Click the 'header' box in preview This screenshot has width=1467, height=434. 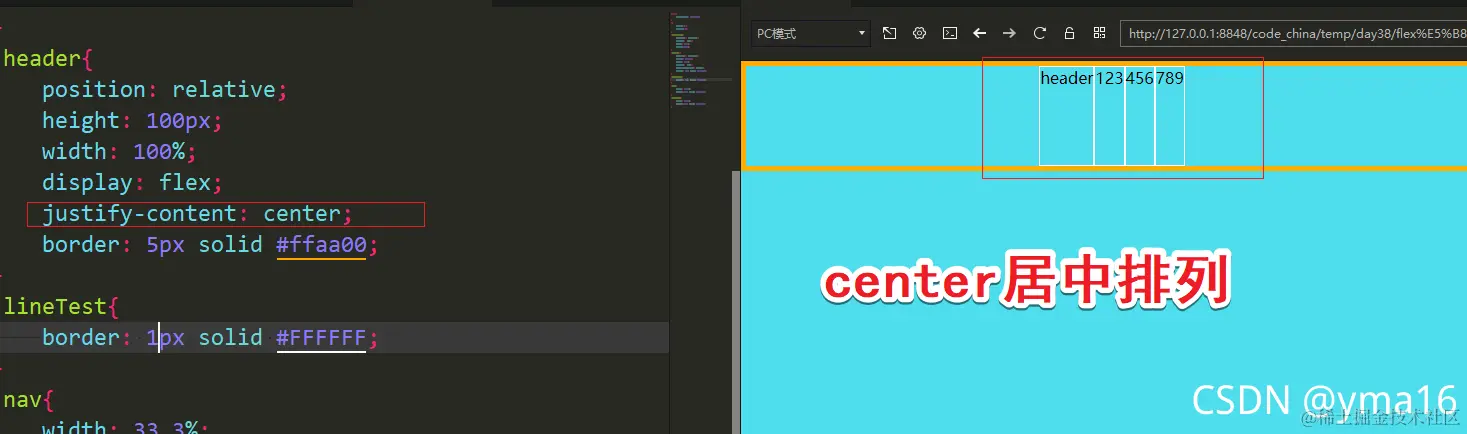click(x=1066, y=115)
